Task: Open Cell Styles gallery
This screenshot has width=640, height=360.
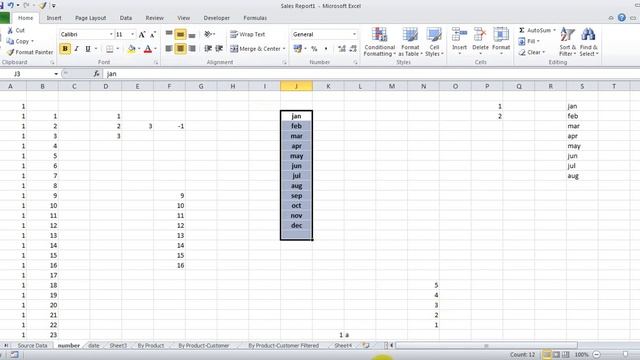Action: click(x=434, y=42)
